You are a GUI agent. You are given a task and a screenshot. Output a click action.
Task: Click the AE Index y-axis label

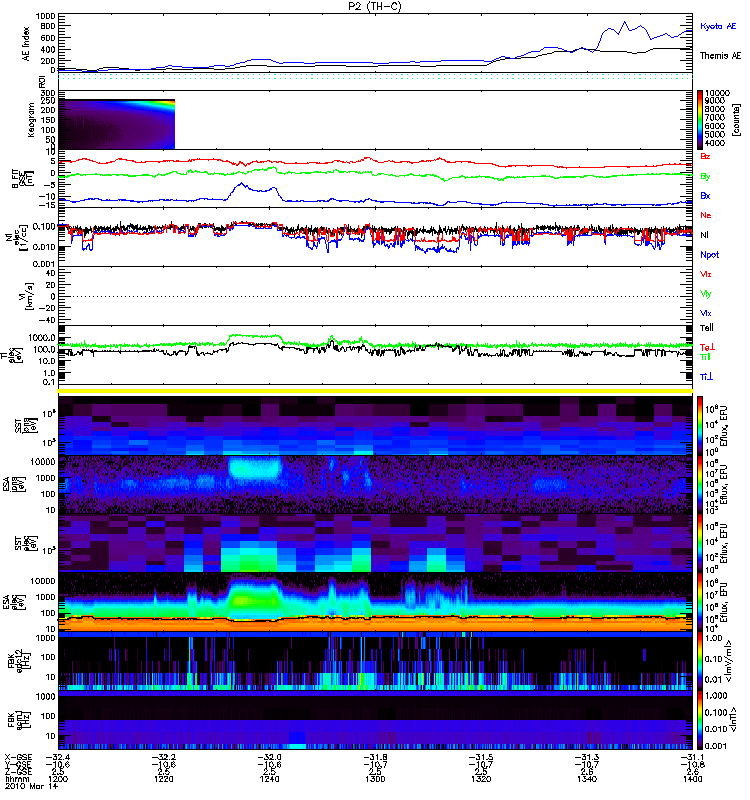(x=26, y=44)
